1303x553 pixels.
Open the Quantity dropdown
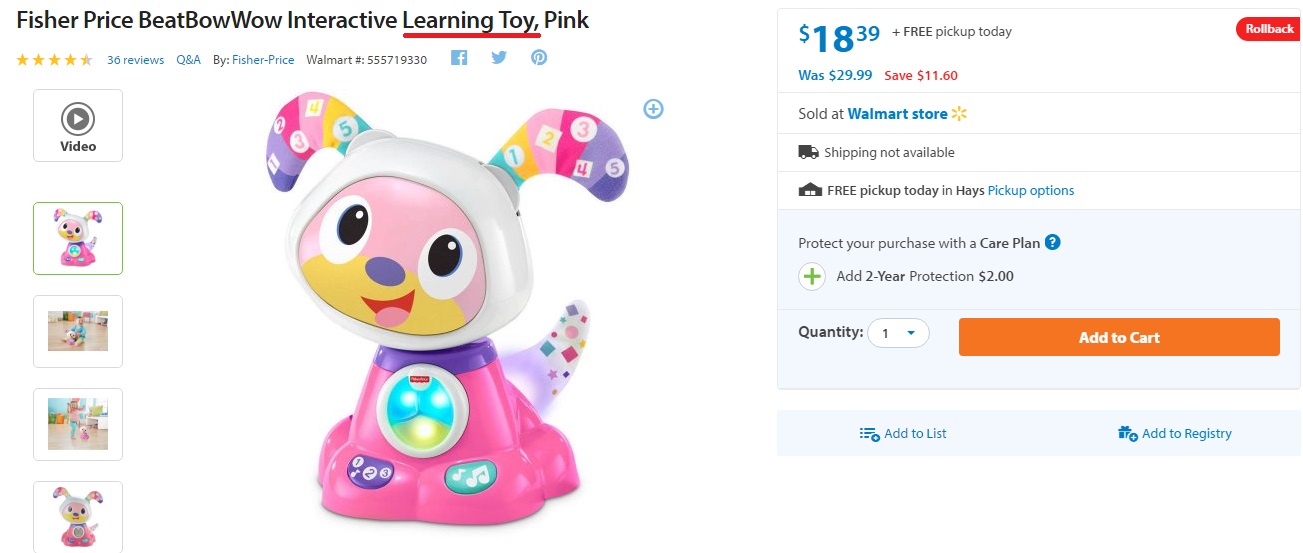898,333
